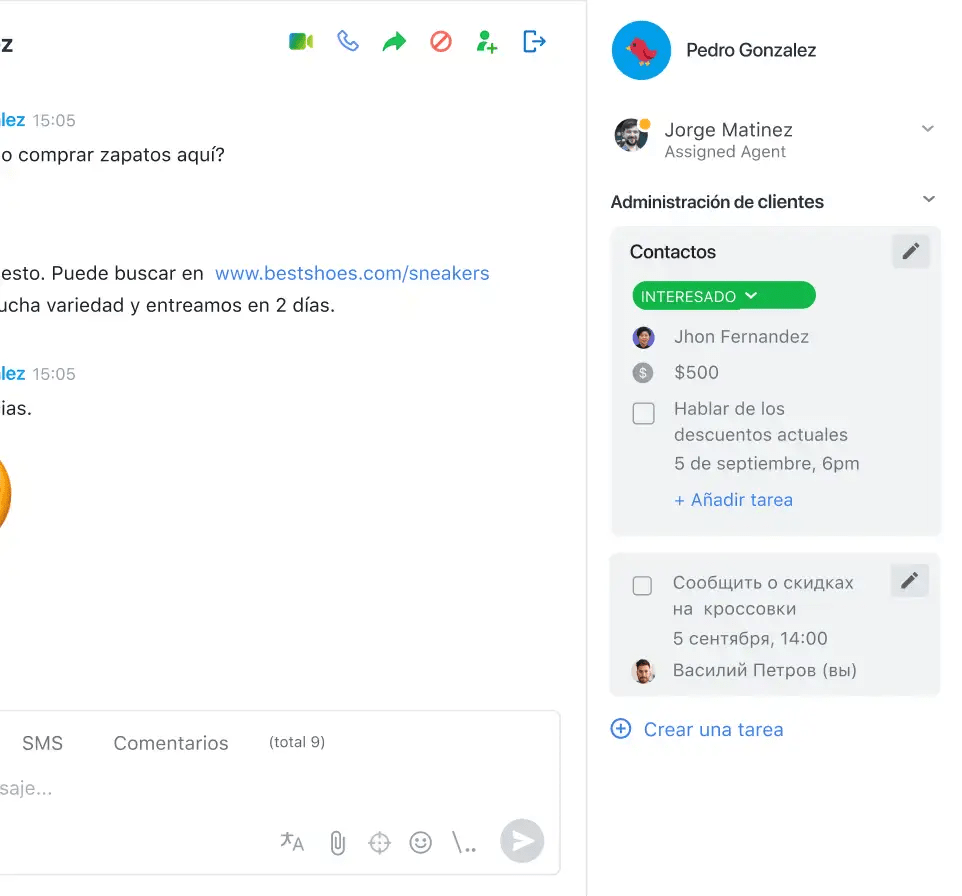Open the translate messages tool

[292, 841]
